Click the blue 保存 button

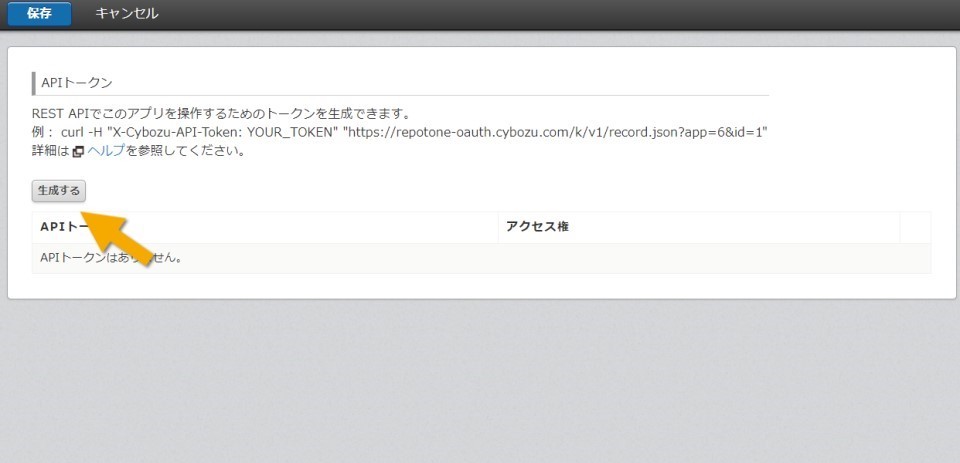[39, 13]
